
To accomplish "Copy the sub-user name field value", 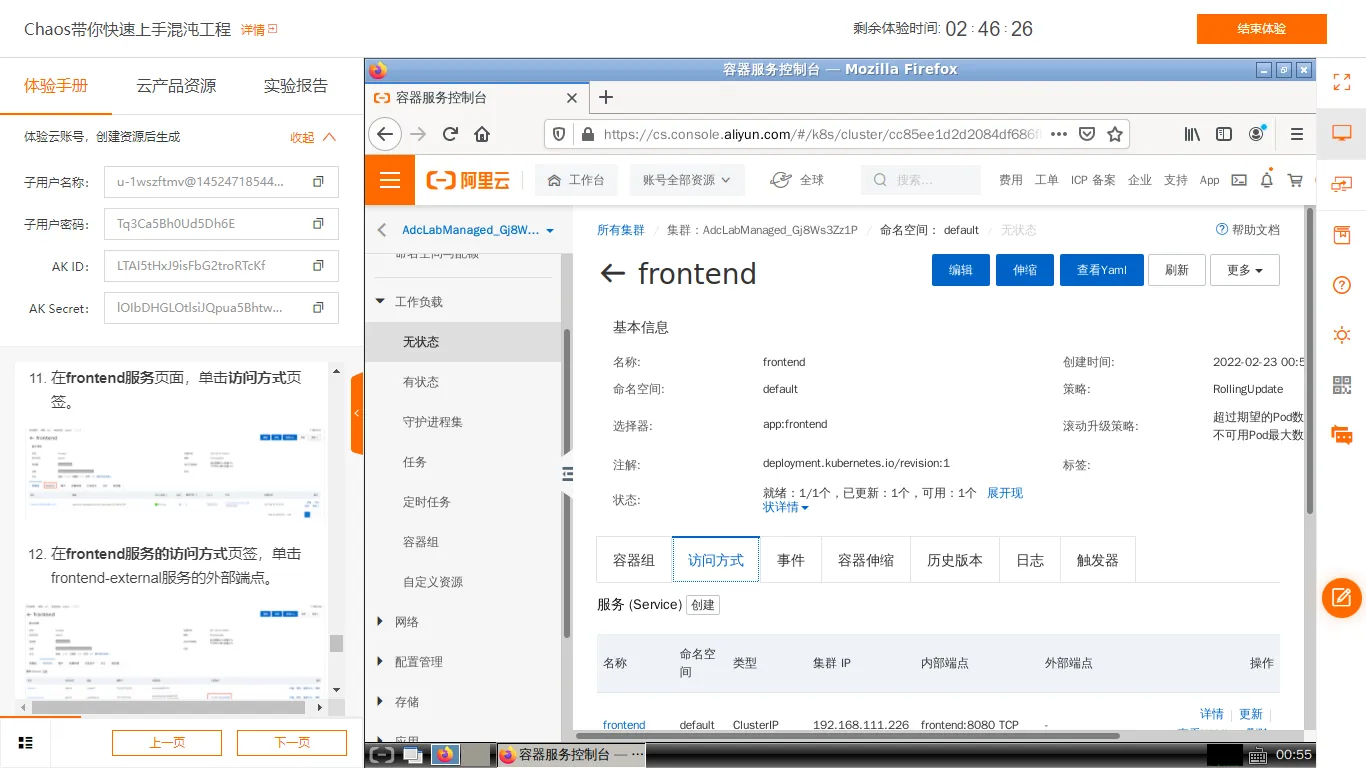I will click(x=318, y=182).
